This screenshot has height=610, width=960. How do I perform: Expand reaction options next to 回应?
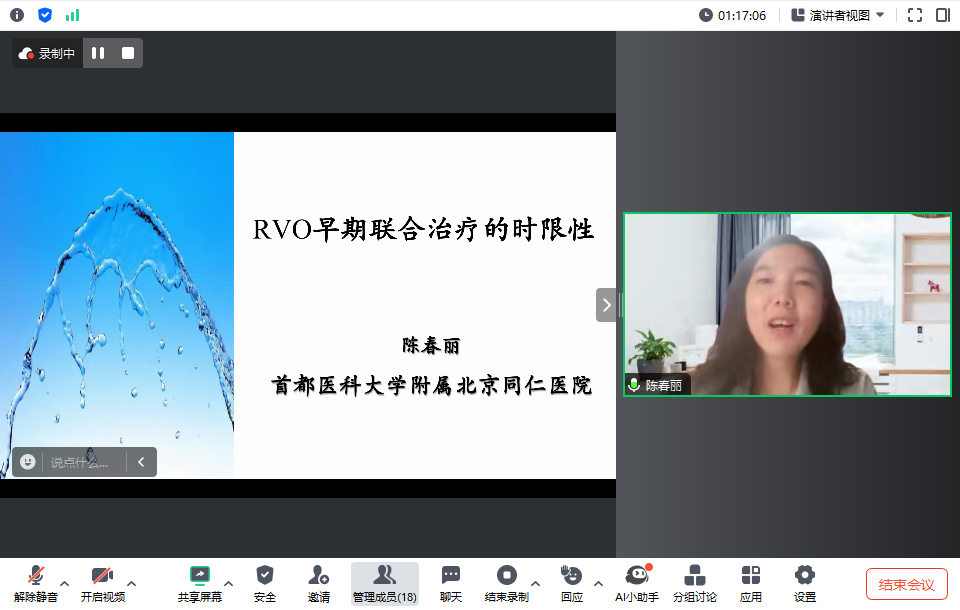pos(599,584)
